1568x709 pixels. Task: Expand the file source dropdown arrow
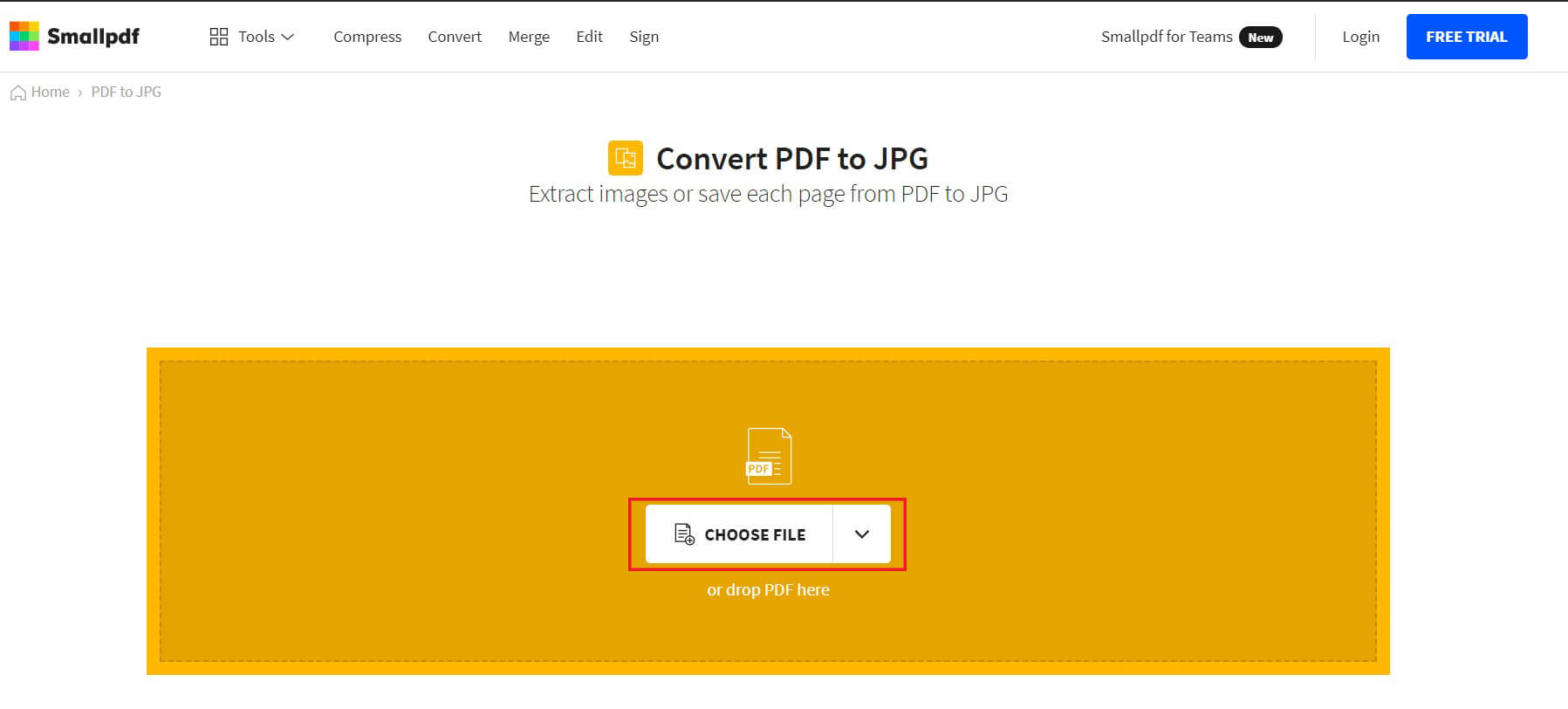coord(862,533)
